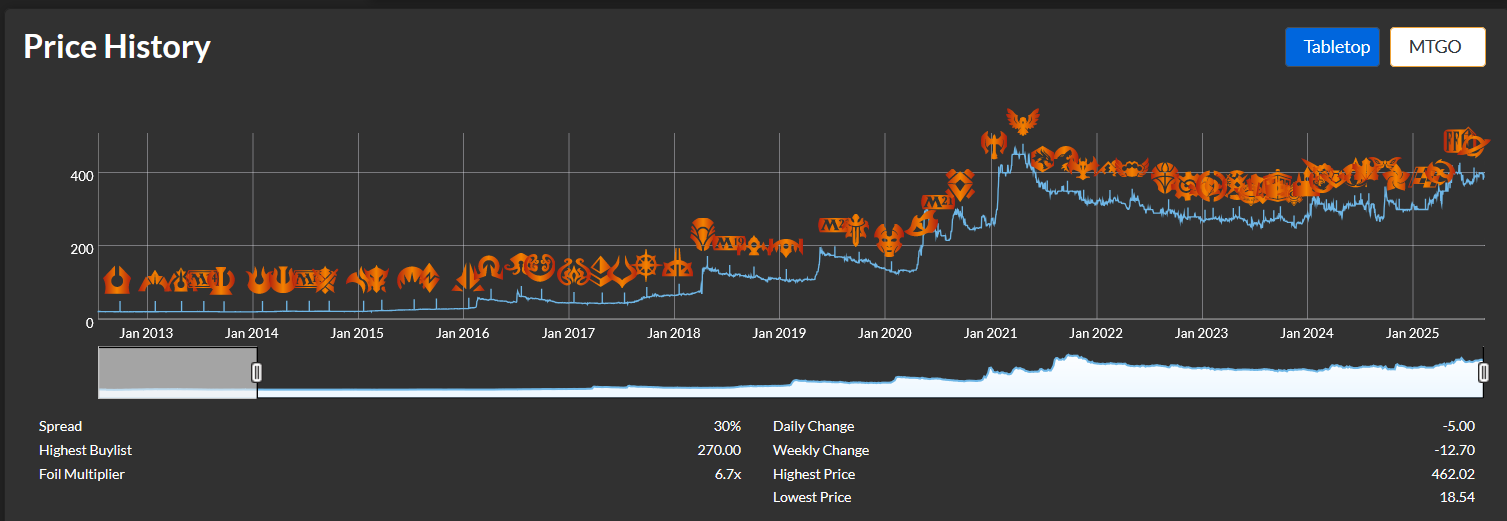Click the compass wheel Ixalan set symbol

point(648,266)
